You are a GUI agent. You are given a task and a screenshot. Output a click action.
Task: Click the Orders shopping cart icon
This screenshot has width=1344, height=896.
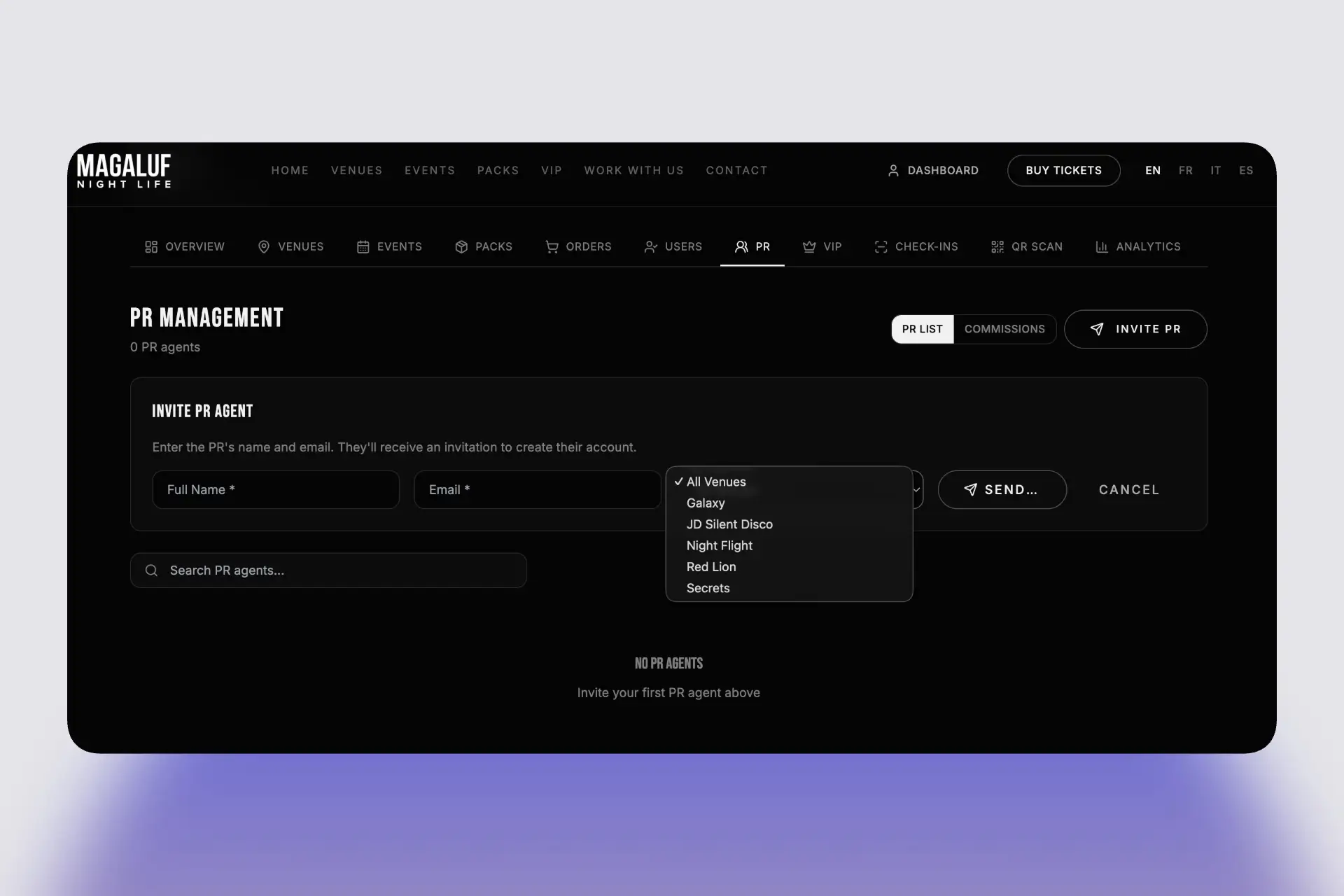[x=552, y=247]
